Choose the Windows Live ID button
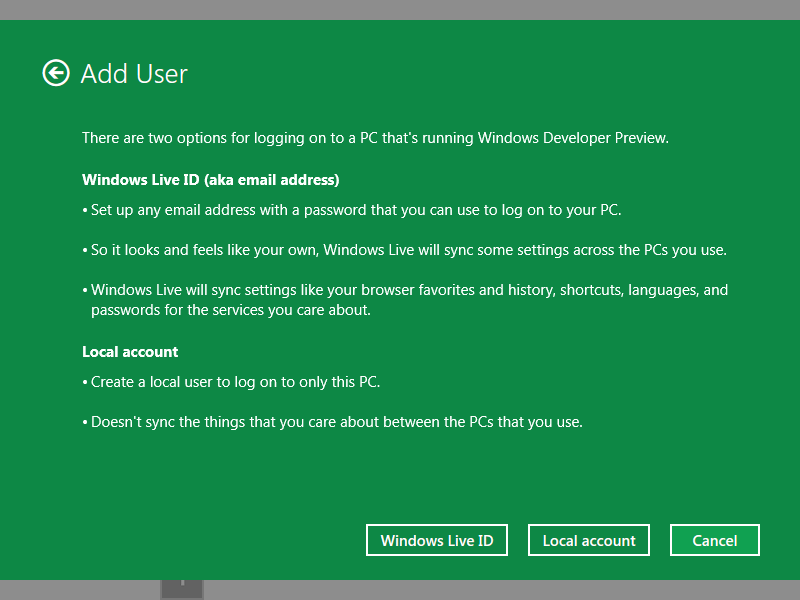This screenshot has height=600, width=800. click(x=437, y=540)
